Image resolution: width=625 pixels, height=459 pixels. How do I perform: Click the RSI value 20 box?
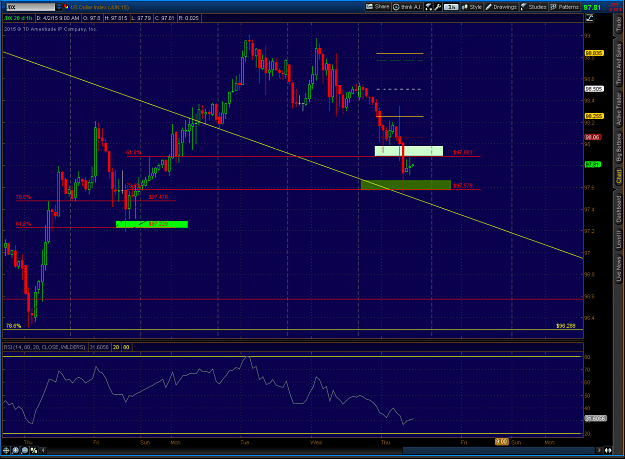(x=116, y=347)
